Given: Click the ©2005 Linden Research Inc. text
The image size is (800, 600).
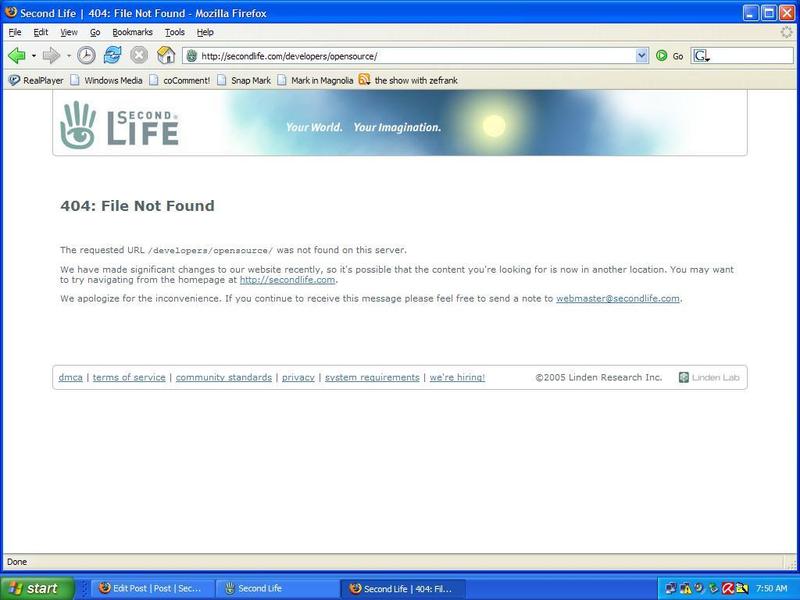Looking at the screenshot, I should click(x=598, y=378).
